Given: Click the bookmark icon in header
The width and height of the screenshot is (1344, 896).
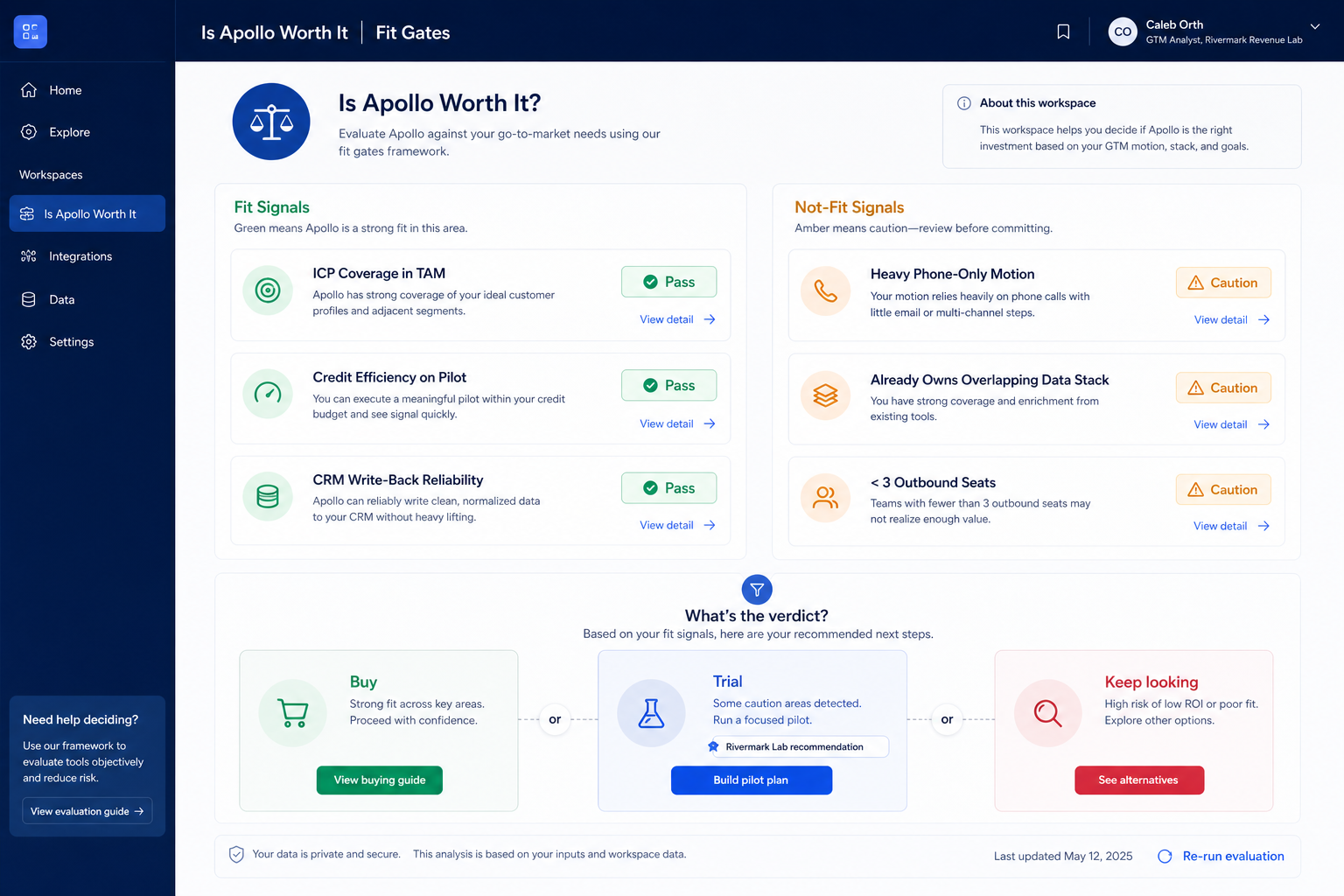Looking at the screenshot, I should coord(1063,32).
